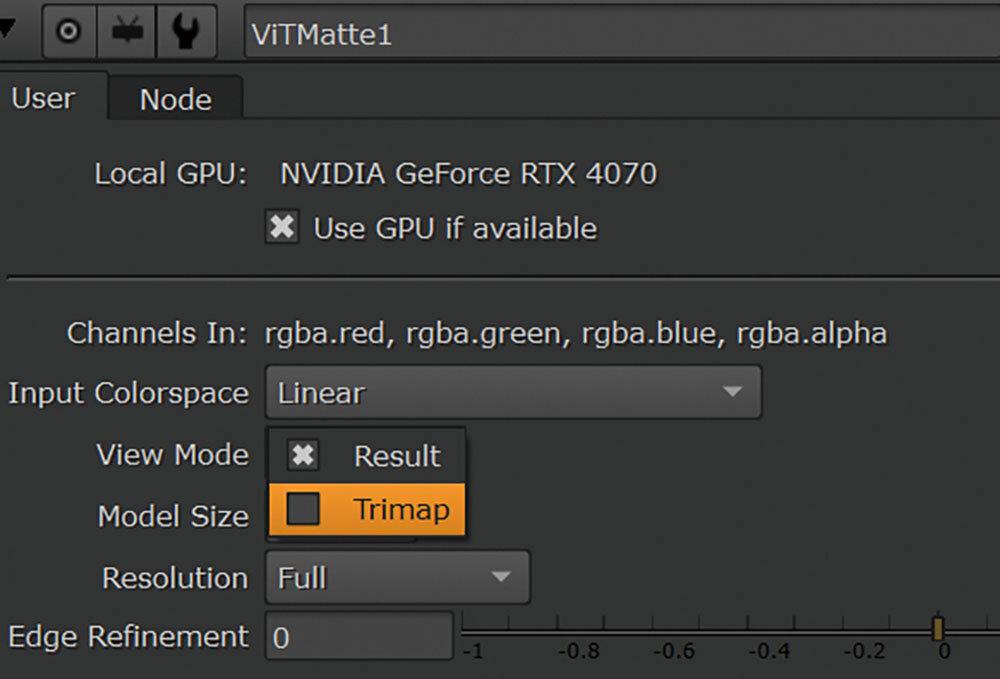Open the Input Colorspace Linear dropdown
This screenshot has width=1000, height=679.
[x=513, y=392]
